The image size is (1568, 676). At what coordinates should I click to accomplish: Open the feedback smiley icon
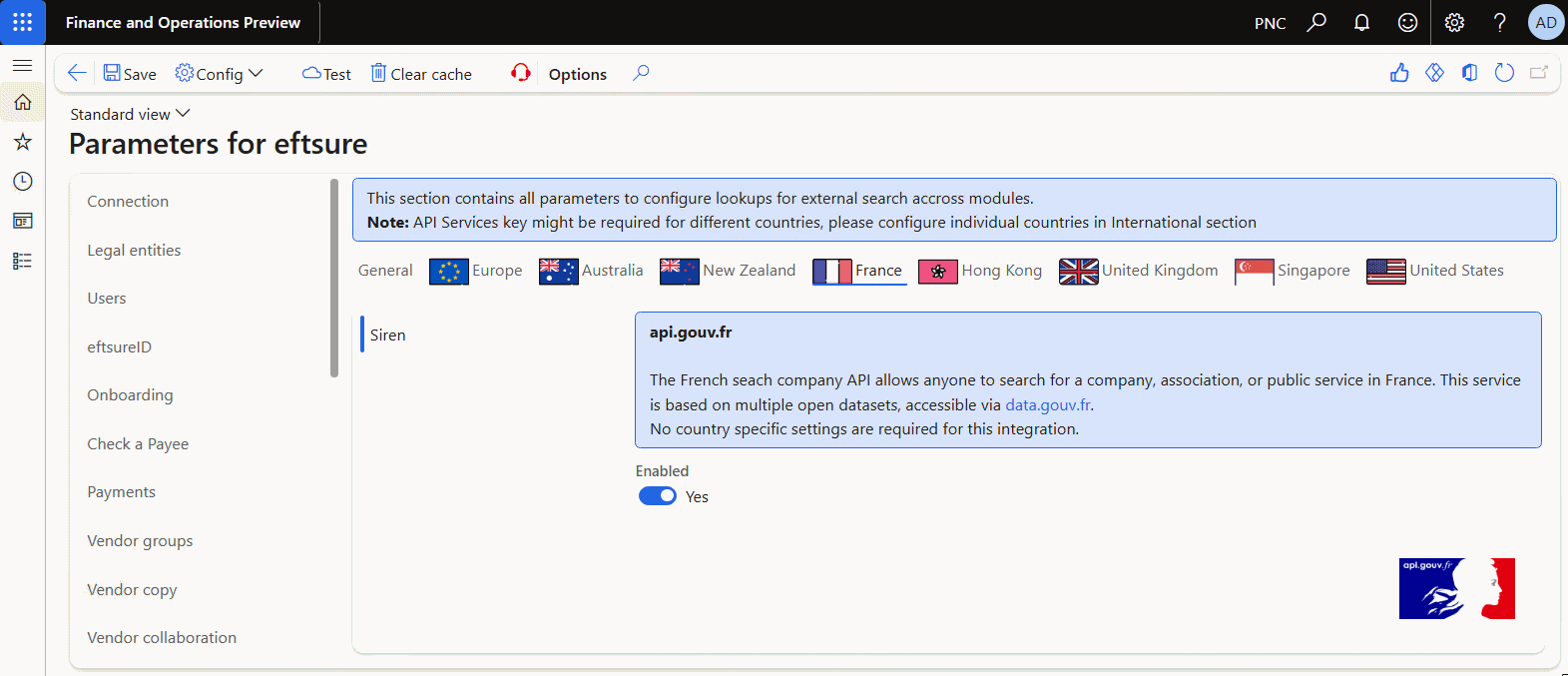point(1407,22)
